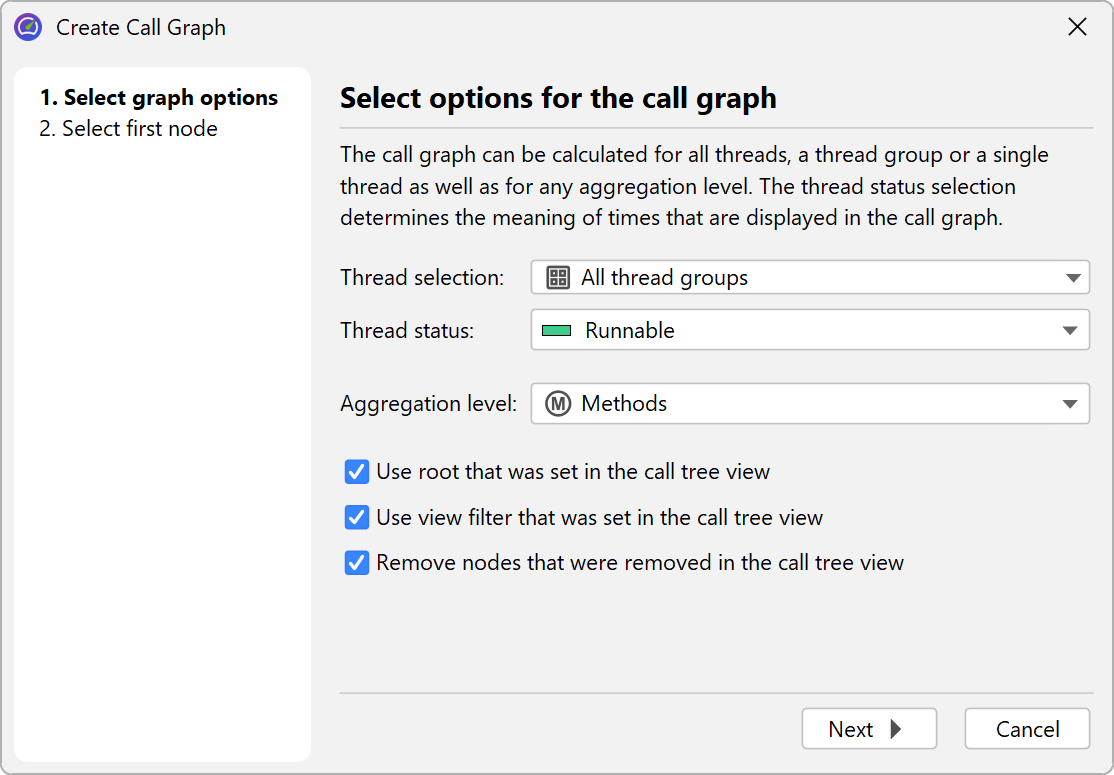Go to step "2. Select first node"

128,129
